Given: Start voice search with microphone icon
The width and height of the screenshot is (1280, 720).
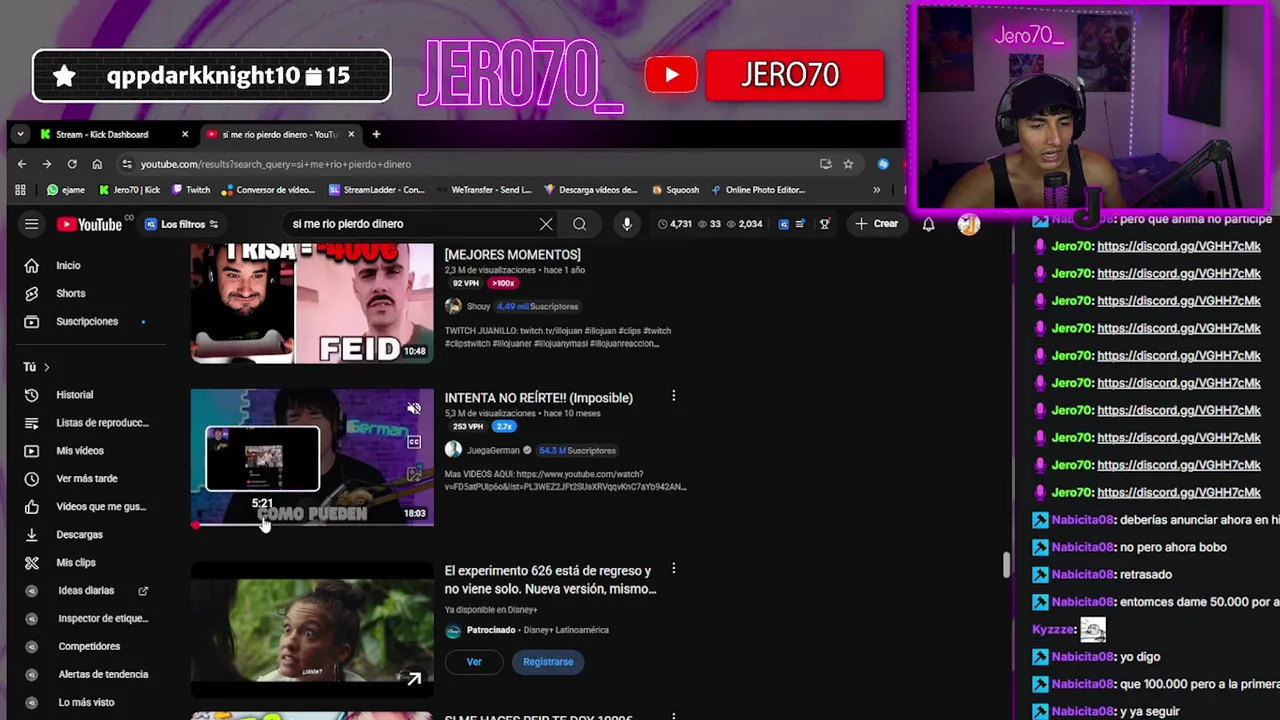Looking at the screenshot, I should [627, 224].
